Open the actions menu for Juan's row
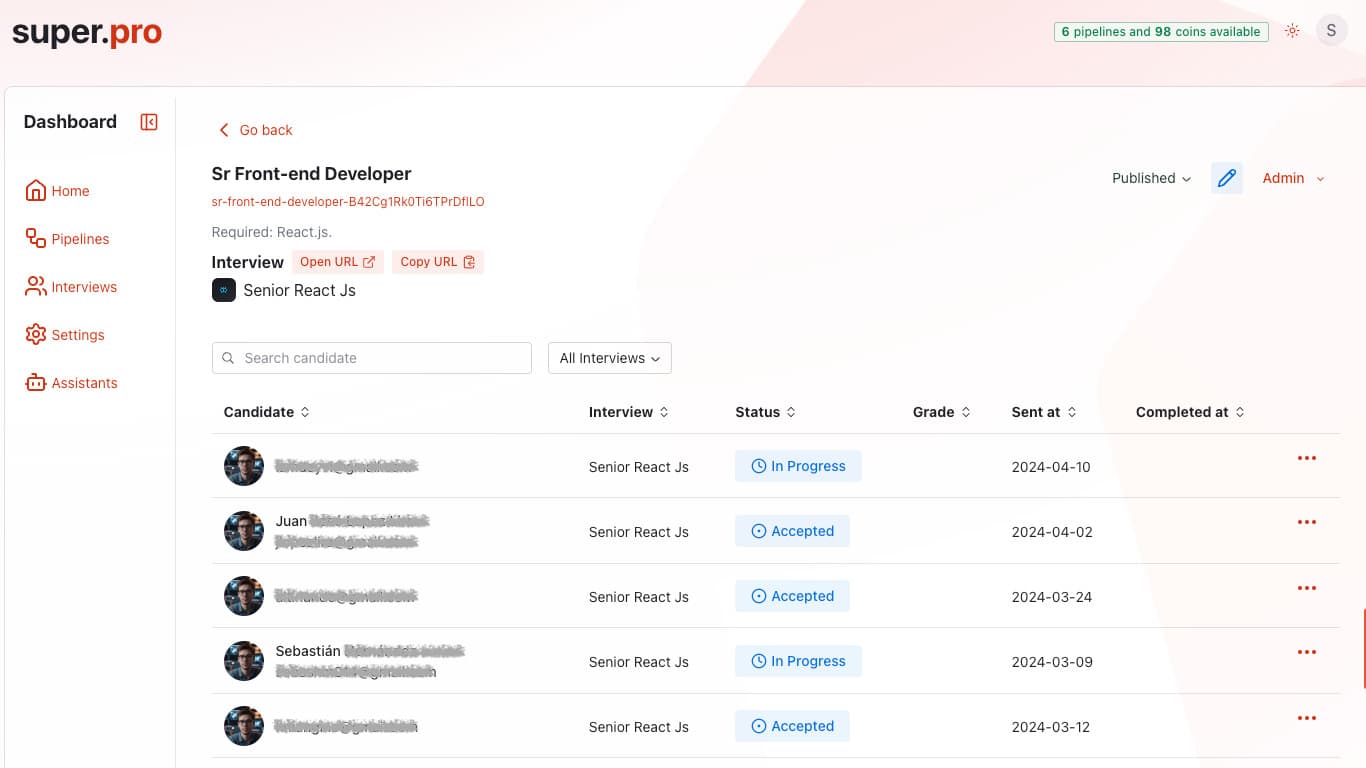The image size is (1366, 768). pos(1306,521)
